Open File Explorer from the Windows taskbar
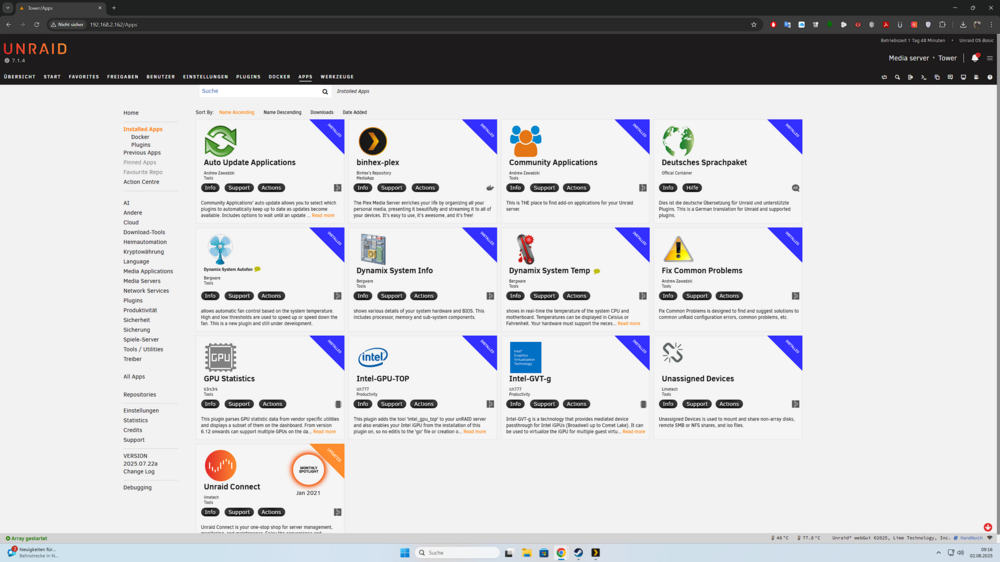The width and height of the screenshot is (1000, 562). 526,553
